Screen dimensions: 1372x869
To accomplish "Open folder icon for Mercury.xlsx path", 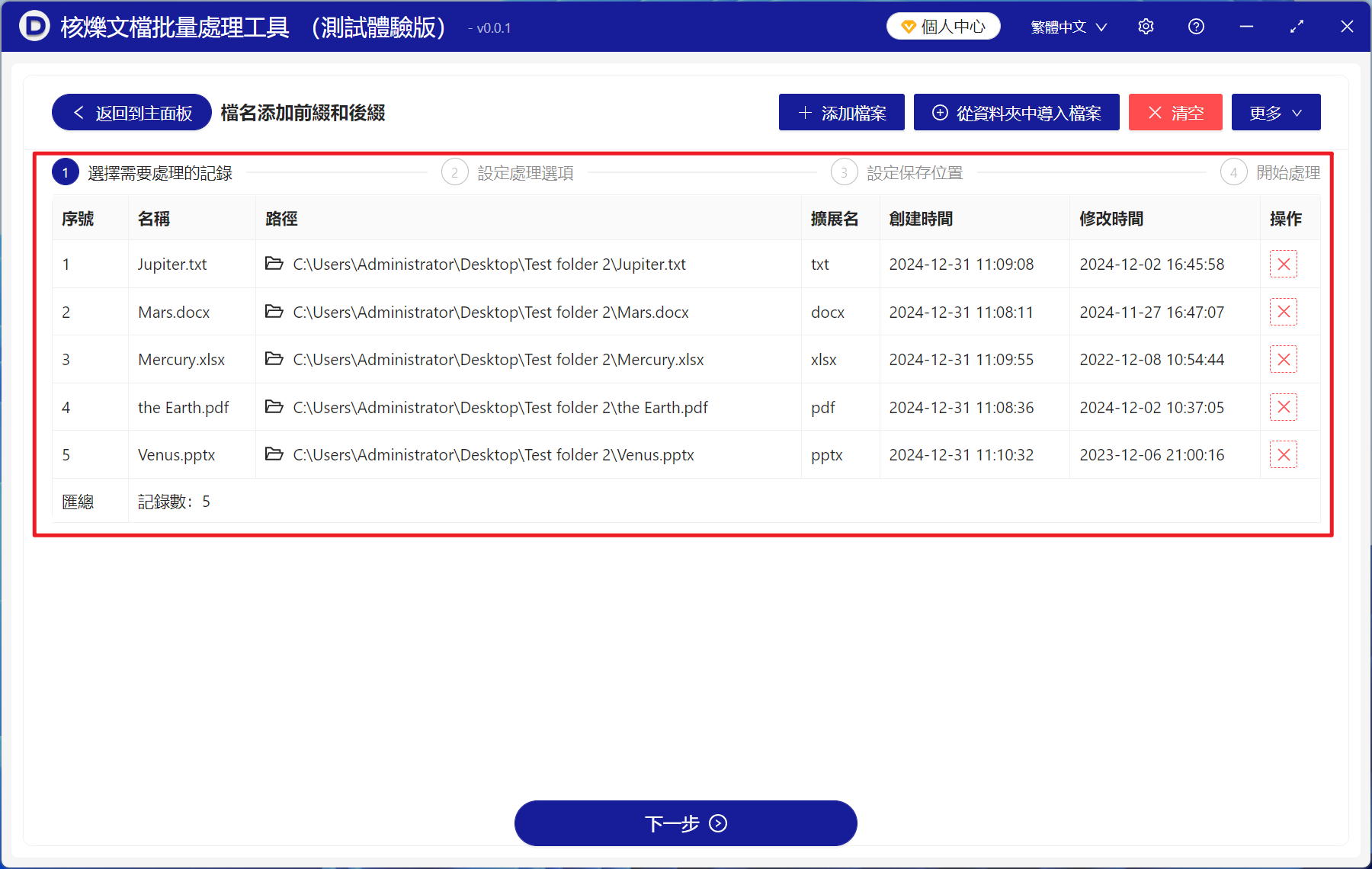I will pyautogui.click(x=274, y=359).
